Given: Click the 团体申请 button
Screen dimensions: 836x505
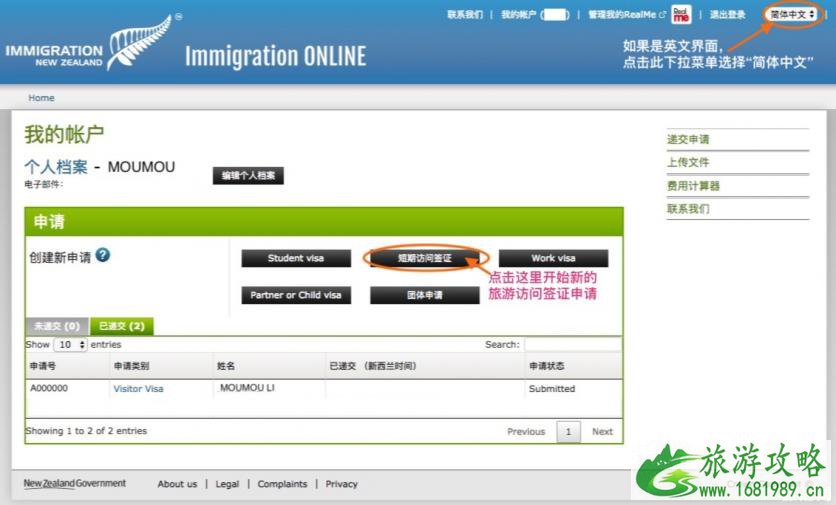Looking at the screenshot, I should (424, 295).
